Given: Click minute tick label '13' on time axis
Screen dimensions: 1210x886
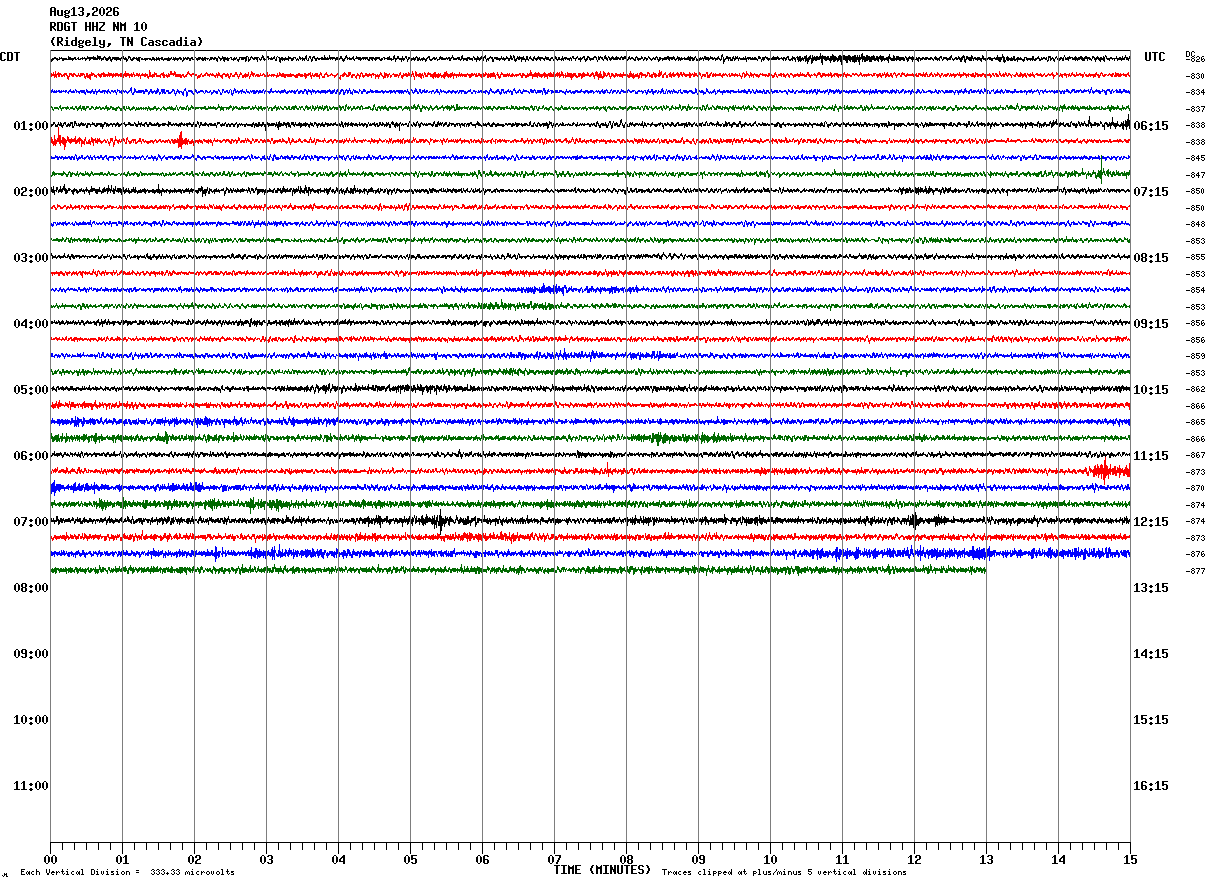Looking at the screenshot, I should point(986,859).
